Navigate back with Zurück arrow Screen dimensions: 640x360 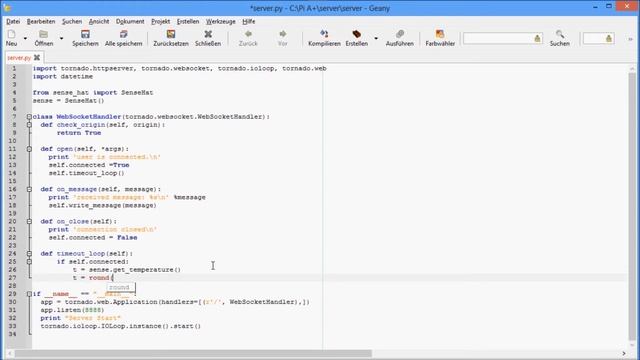pyautogui.click(x=248, y=38)
